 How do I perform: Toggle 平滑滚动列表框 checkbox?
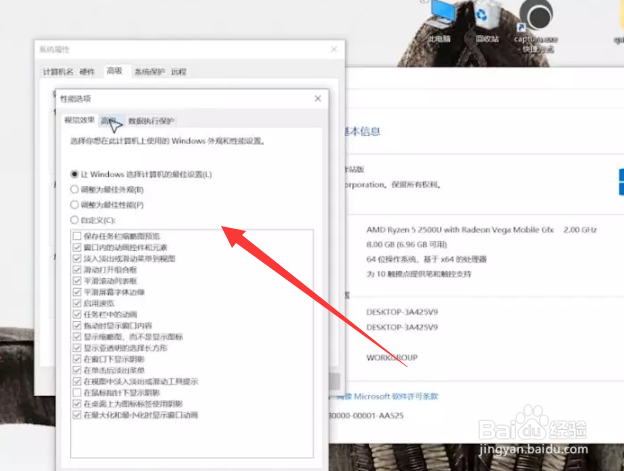pyautogui.click(x=77, y=281)
